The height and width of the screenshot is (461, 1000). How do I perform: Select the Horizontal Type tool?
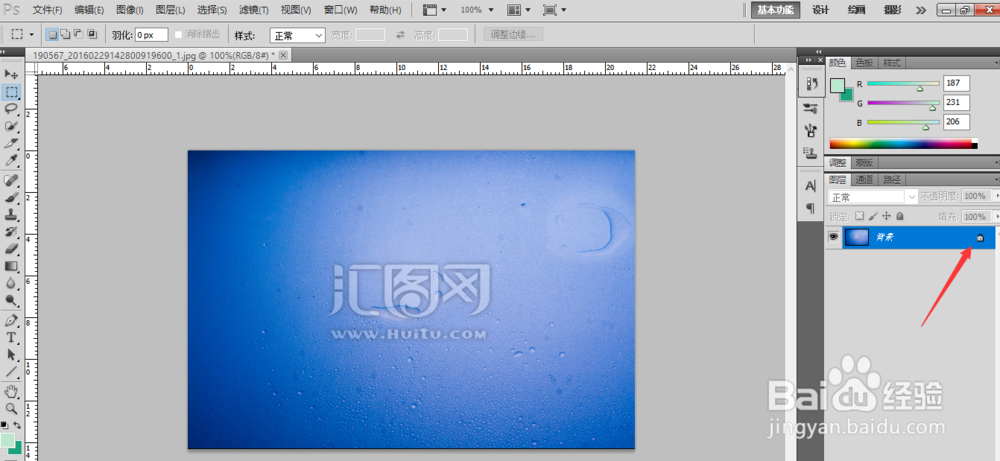[11, 337]
